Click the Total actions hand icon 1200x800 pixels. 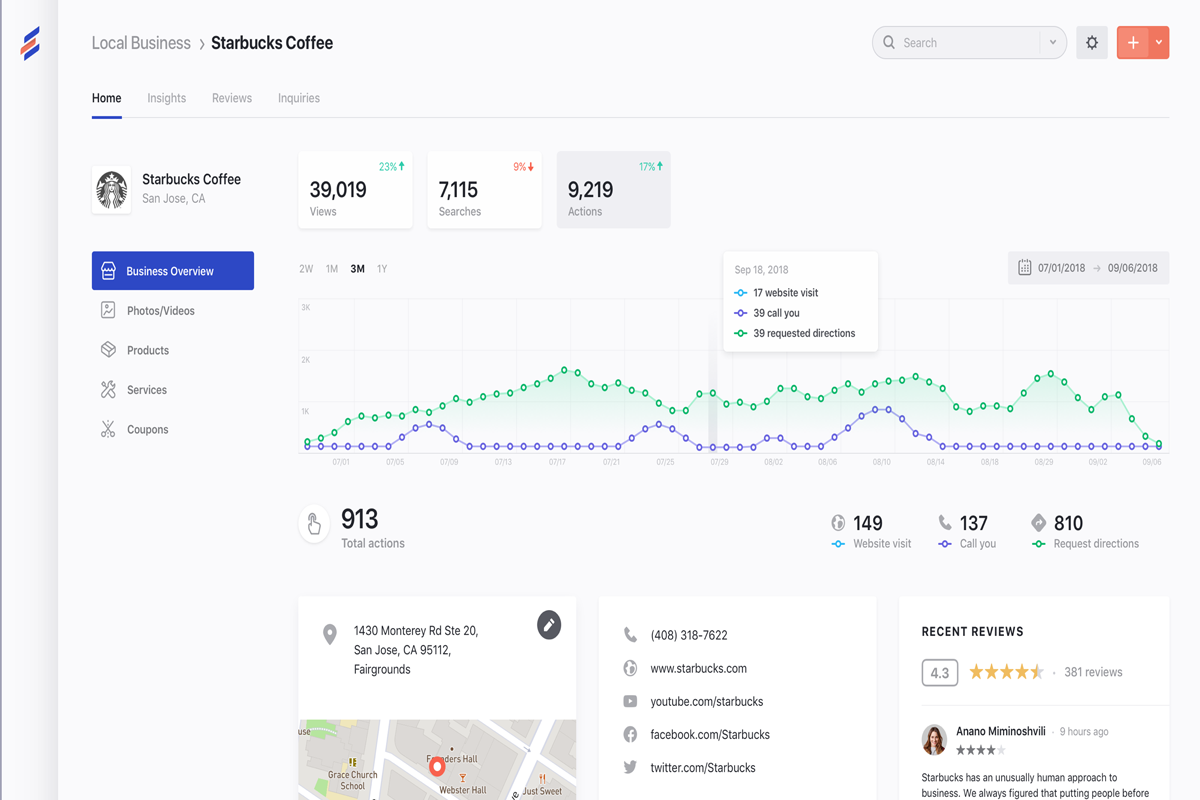click(x=314, y=525)
